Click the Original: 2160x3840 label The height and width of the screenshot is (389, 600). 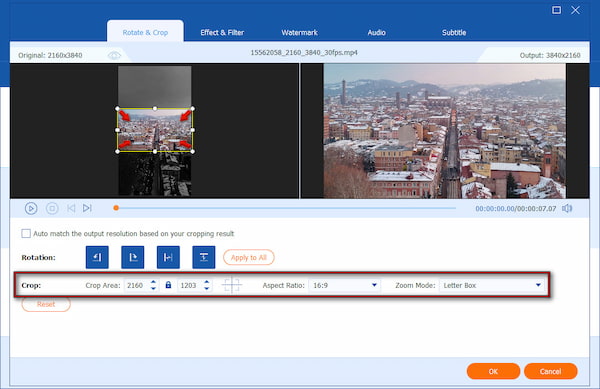point(50,55)
